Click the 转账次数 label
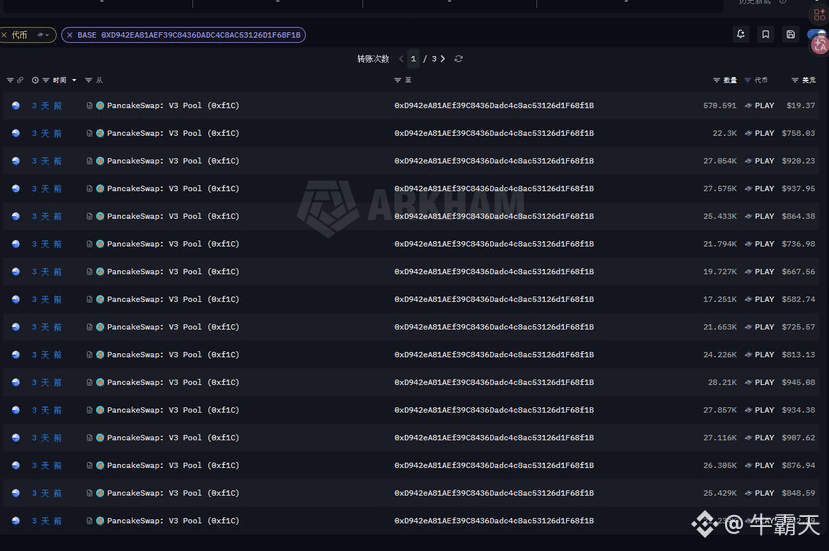 tap(373, 59)
